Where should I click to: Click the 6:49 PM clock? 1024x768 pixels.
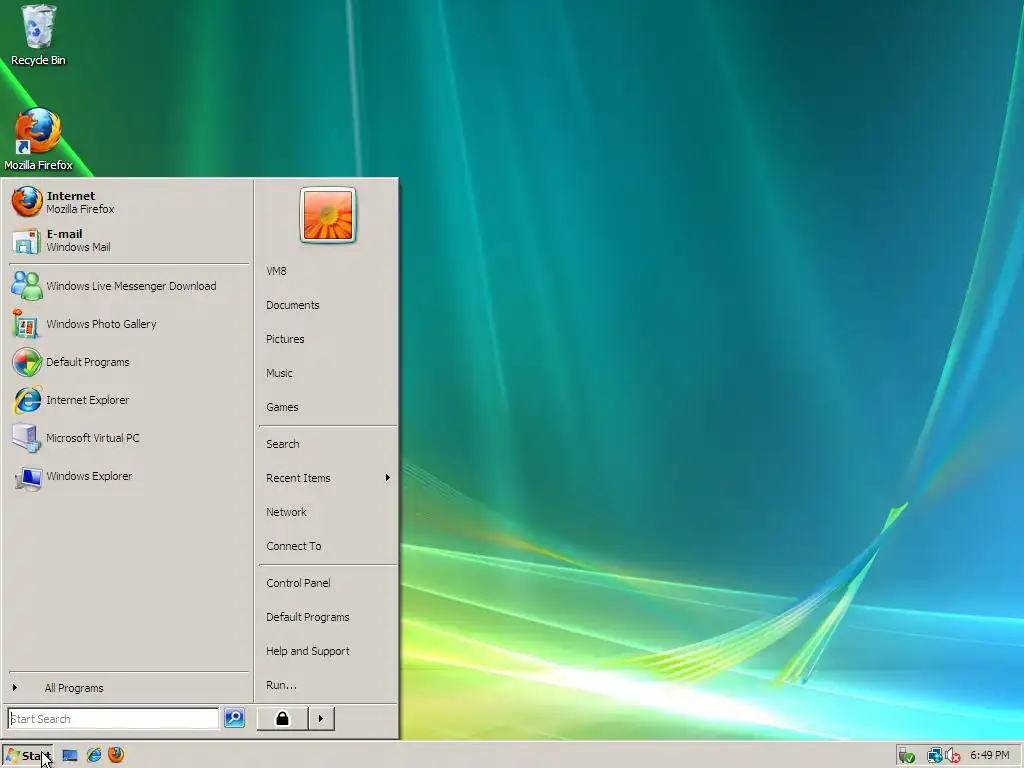(x=990, y=755)
